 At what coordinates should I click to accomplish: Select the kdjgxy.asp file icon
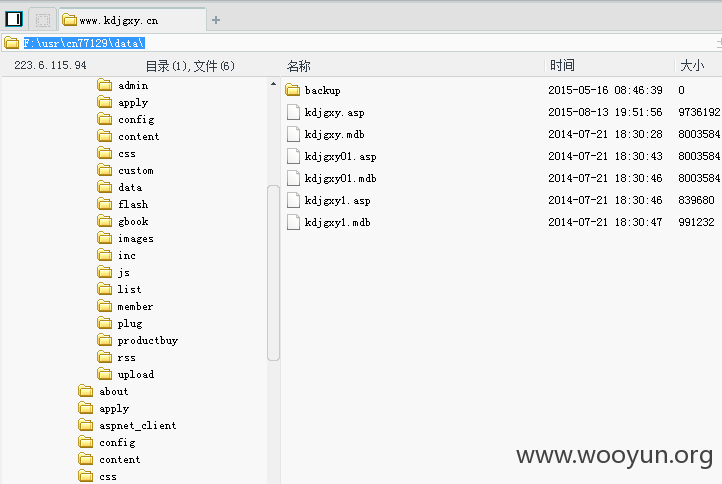[293, 112]
